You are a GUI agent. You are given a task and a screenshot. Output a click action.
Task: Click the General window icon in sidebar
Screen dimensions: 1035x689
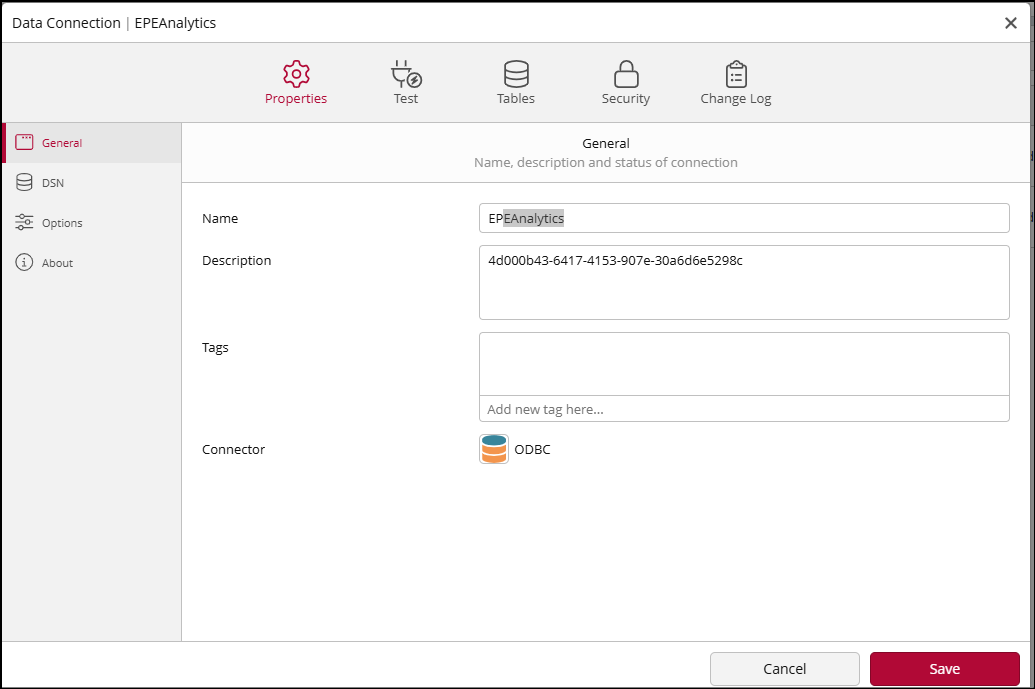[24, 142]
